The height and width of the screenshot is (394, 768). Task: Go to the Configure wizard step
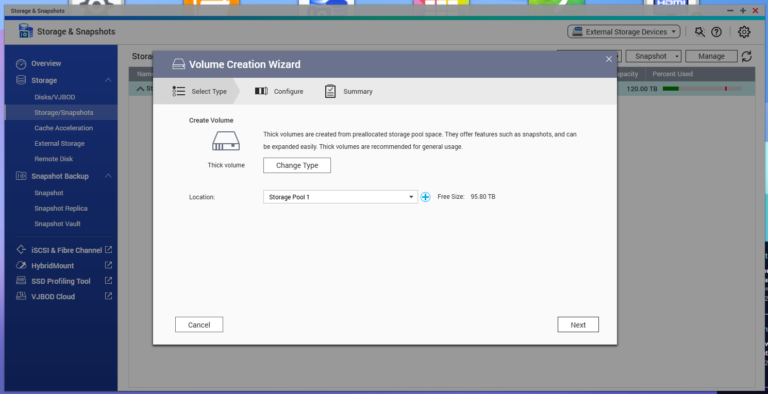pyautogui.click(x=279, y=91)
